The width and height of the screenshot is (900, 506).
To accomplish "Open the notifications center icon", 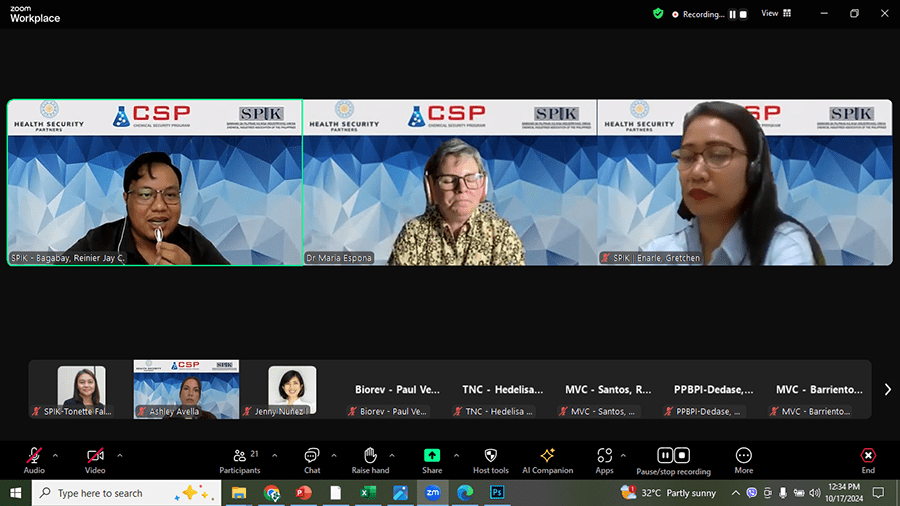I will [878, 493].
